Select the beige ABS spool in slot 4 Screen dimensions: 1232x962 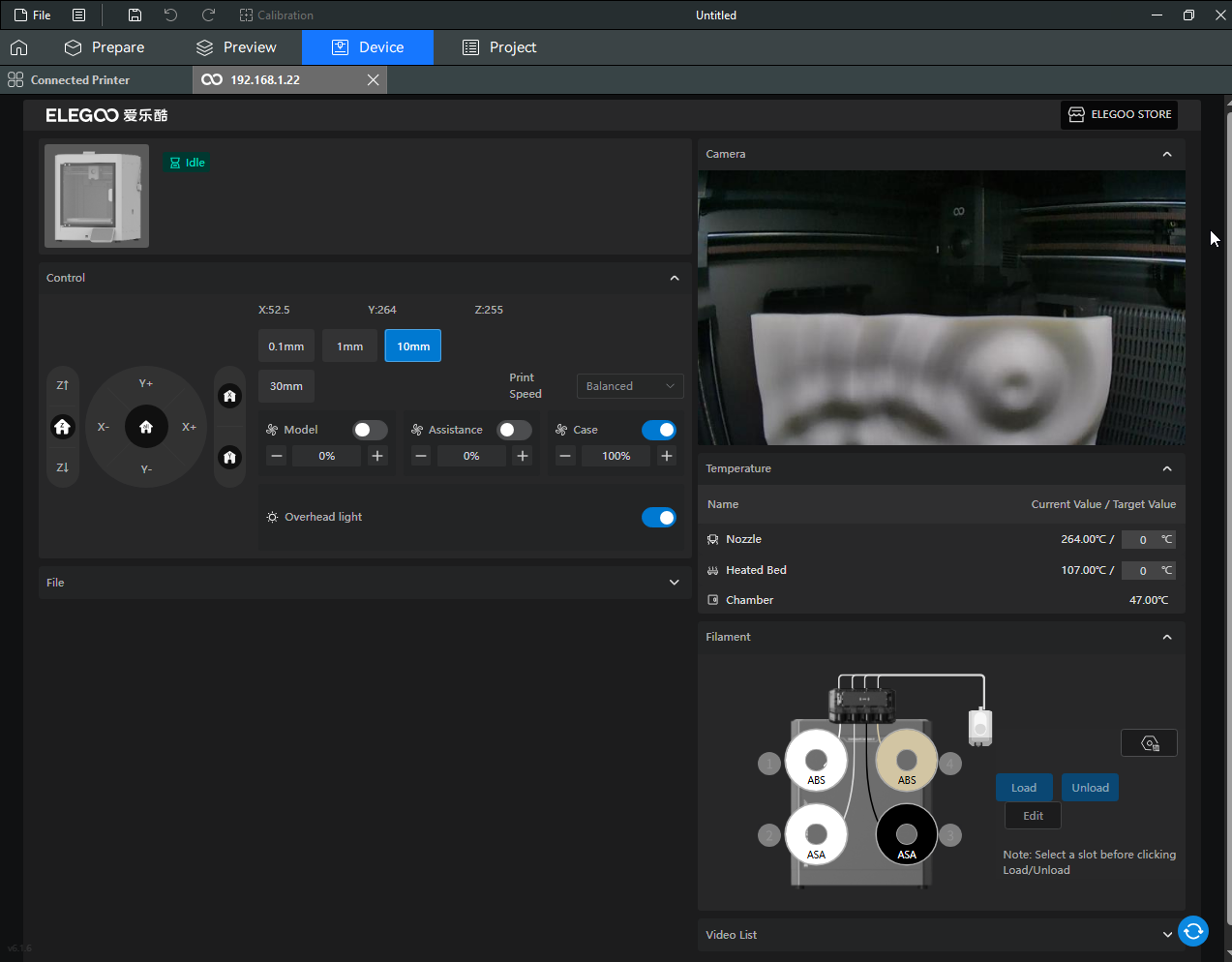pos(907,761)
